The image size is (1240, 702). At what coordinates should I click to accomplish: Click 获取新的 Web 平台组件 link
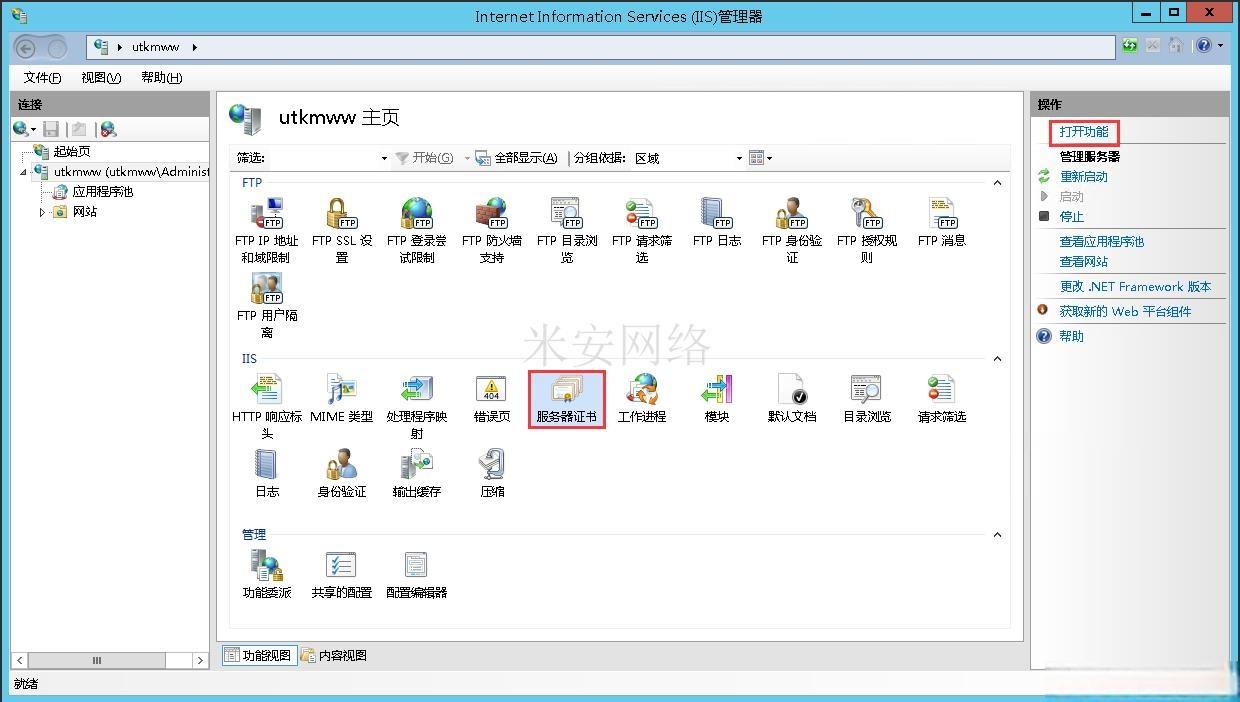(1125, 312)
